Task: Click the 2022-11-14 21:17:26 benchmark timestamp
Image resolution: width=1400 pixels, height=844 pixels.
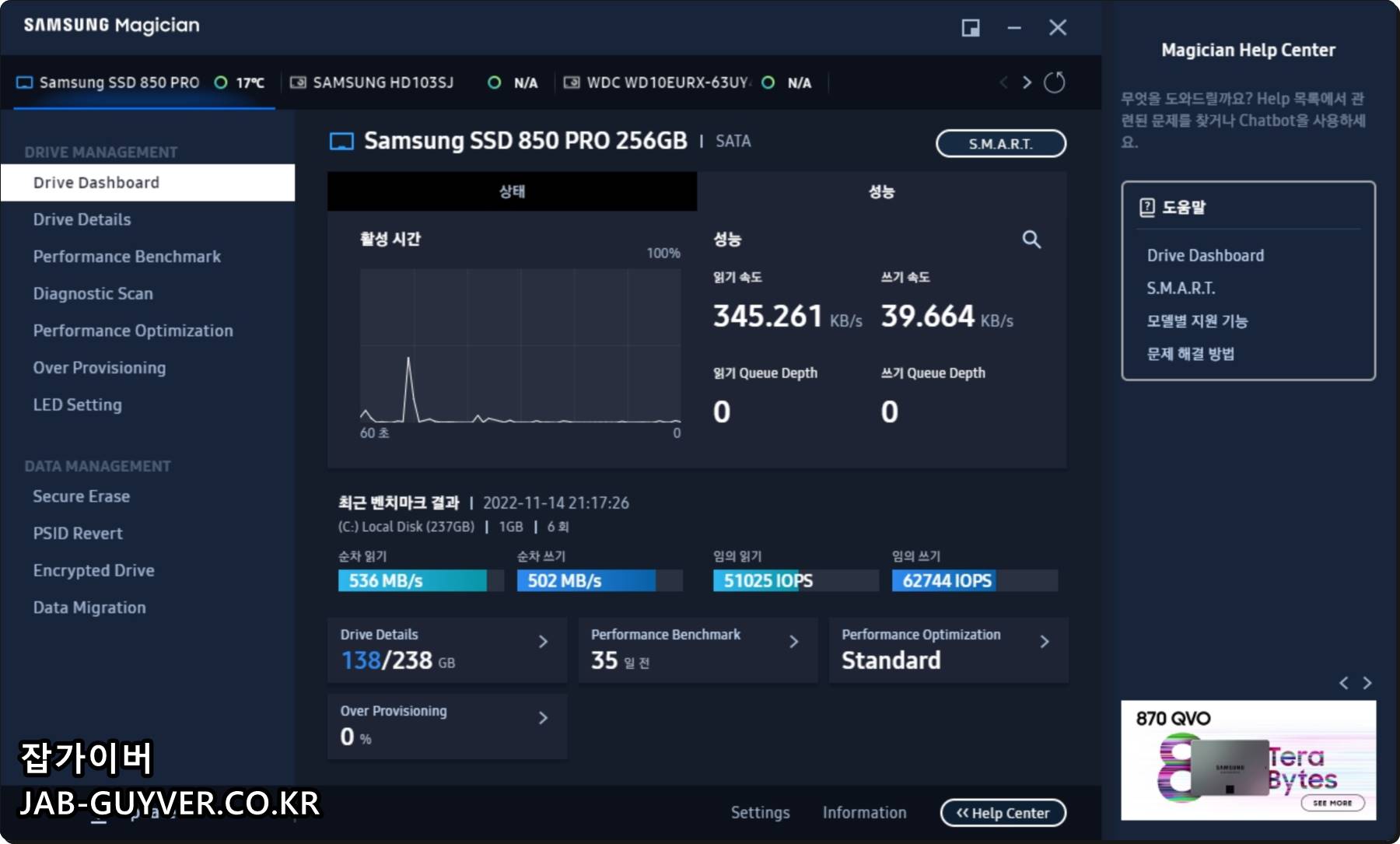Action: pos(556,503)
